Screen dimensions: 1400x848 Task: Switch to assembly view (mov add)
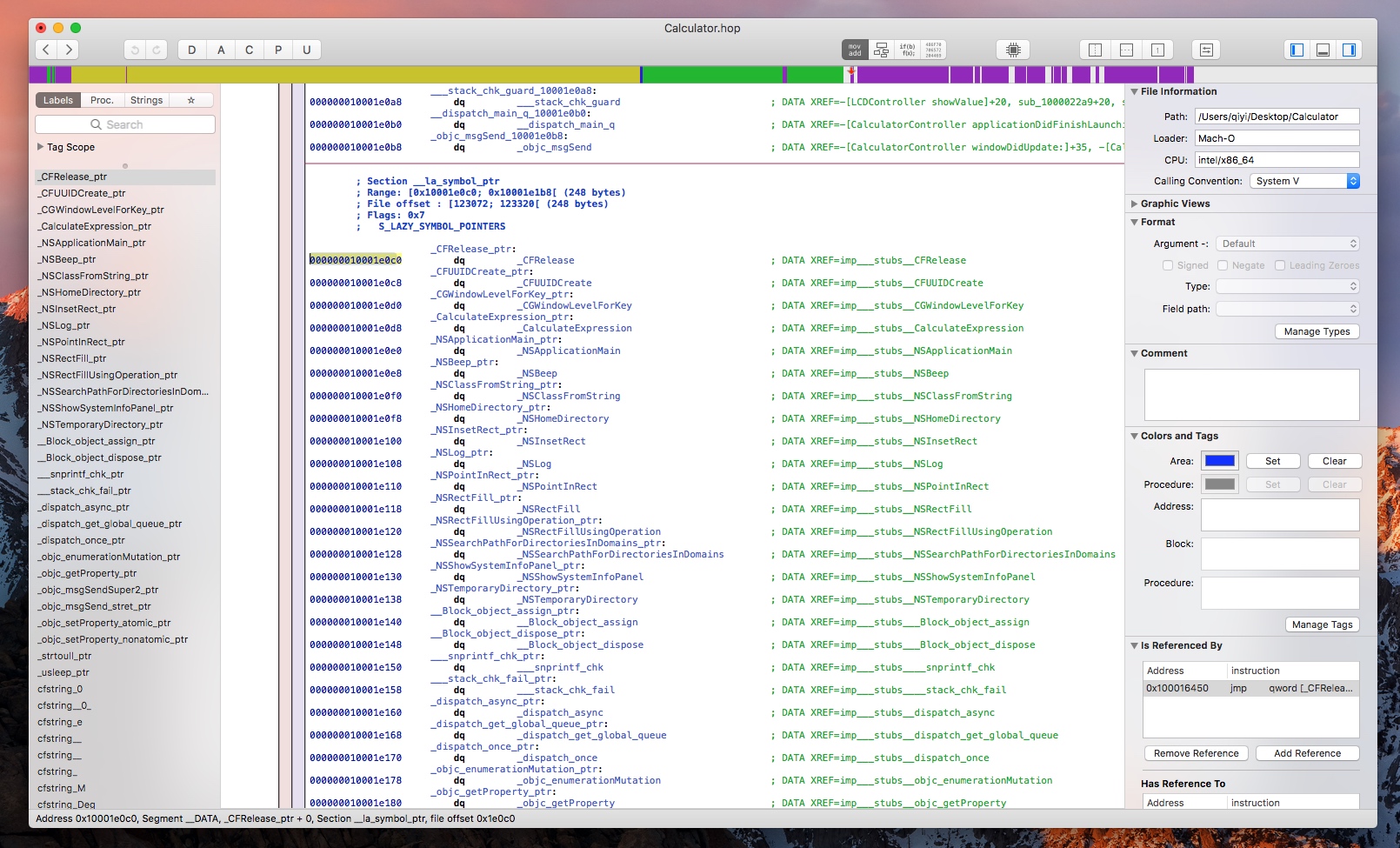[x=855, y=50]
